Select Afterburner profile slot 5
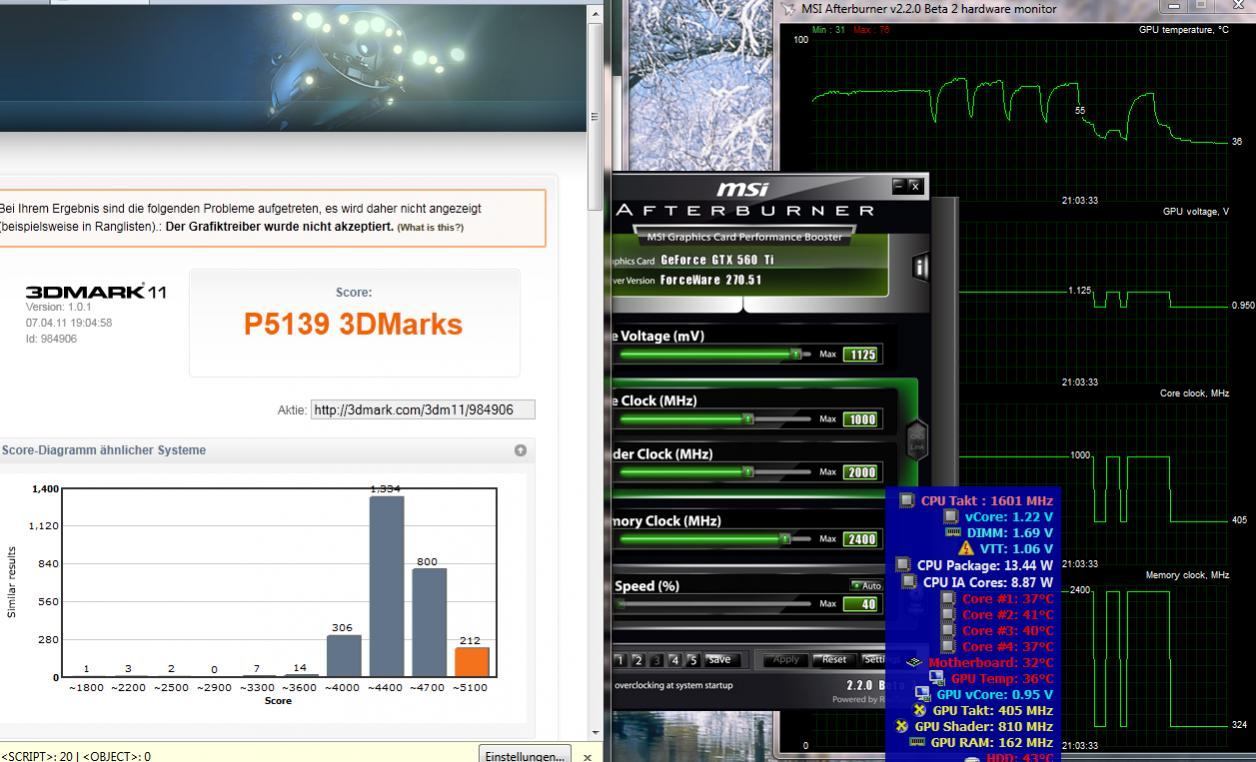Image resolution: width=1256 pixels, height=762 pixels. (x=693, y=660)
